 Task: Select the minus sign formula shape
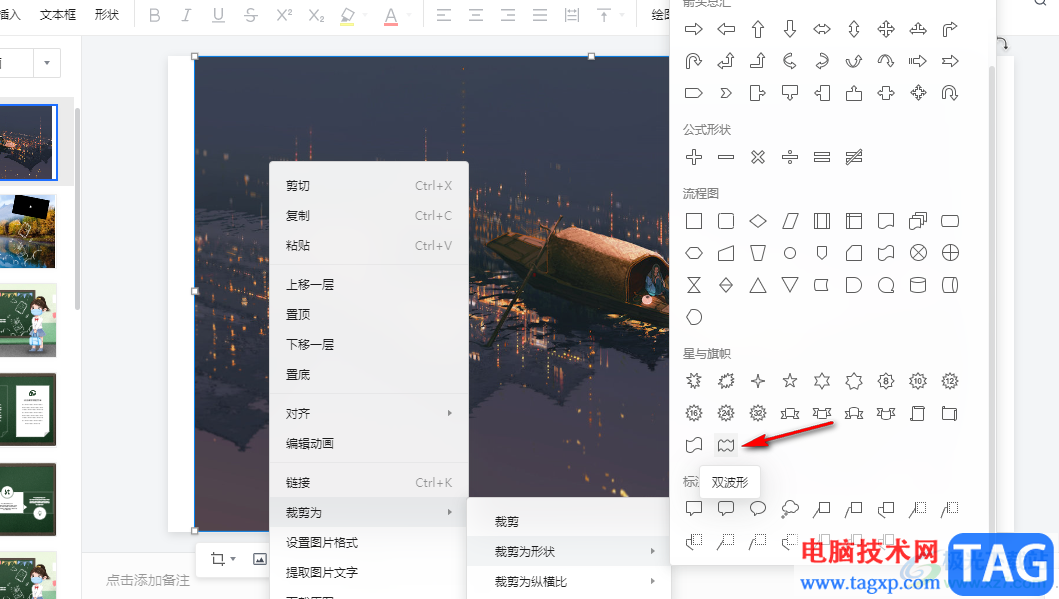point(725,157)
